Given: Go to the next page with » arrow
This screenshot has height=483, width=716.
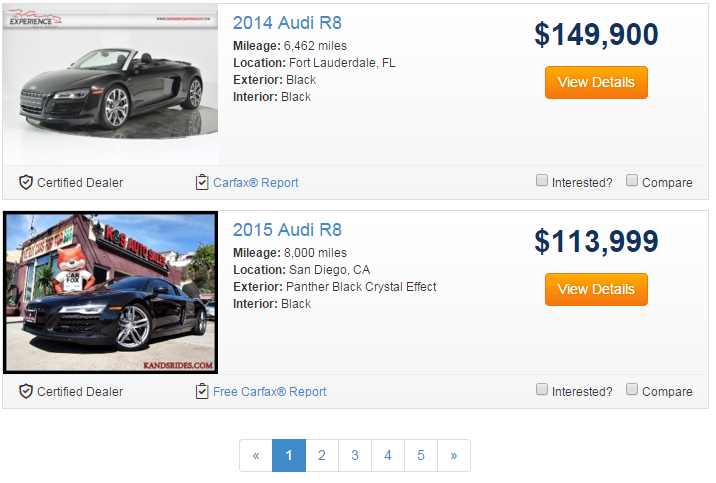Looking at the screenshot, I should [x=454, y=455].
